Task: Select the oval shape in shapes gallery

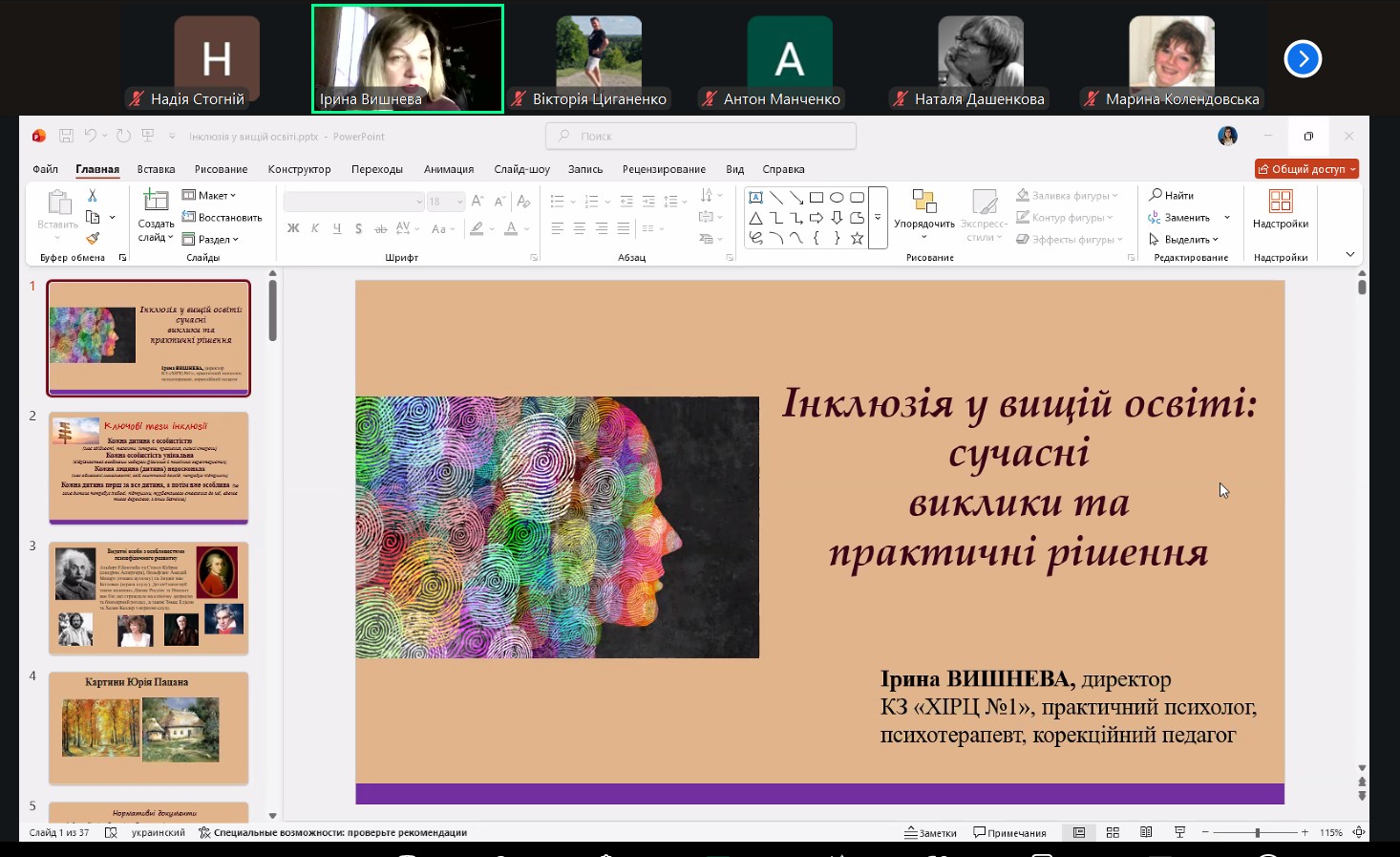Action: point(837,196)
